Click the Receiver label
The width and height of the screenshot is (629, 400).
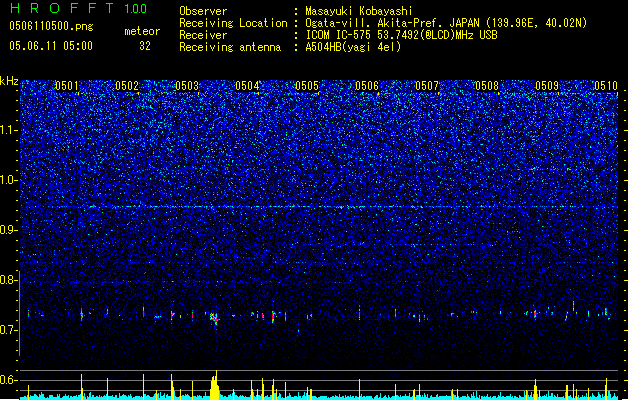(x=203, y=35)
